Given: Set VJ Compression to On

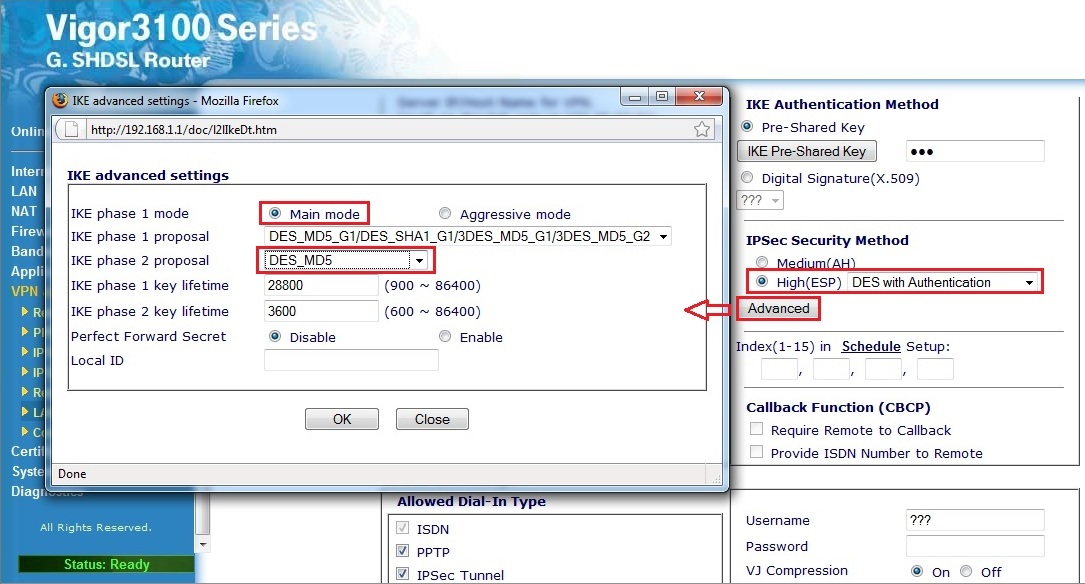Looking at the screenshot, I should (x=917, y=571).
